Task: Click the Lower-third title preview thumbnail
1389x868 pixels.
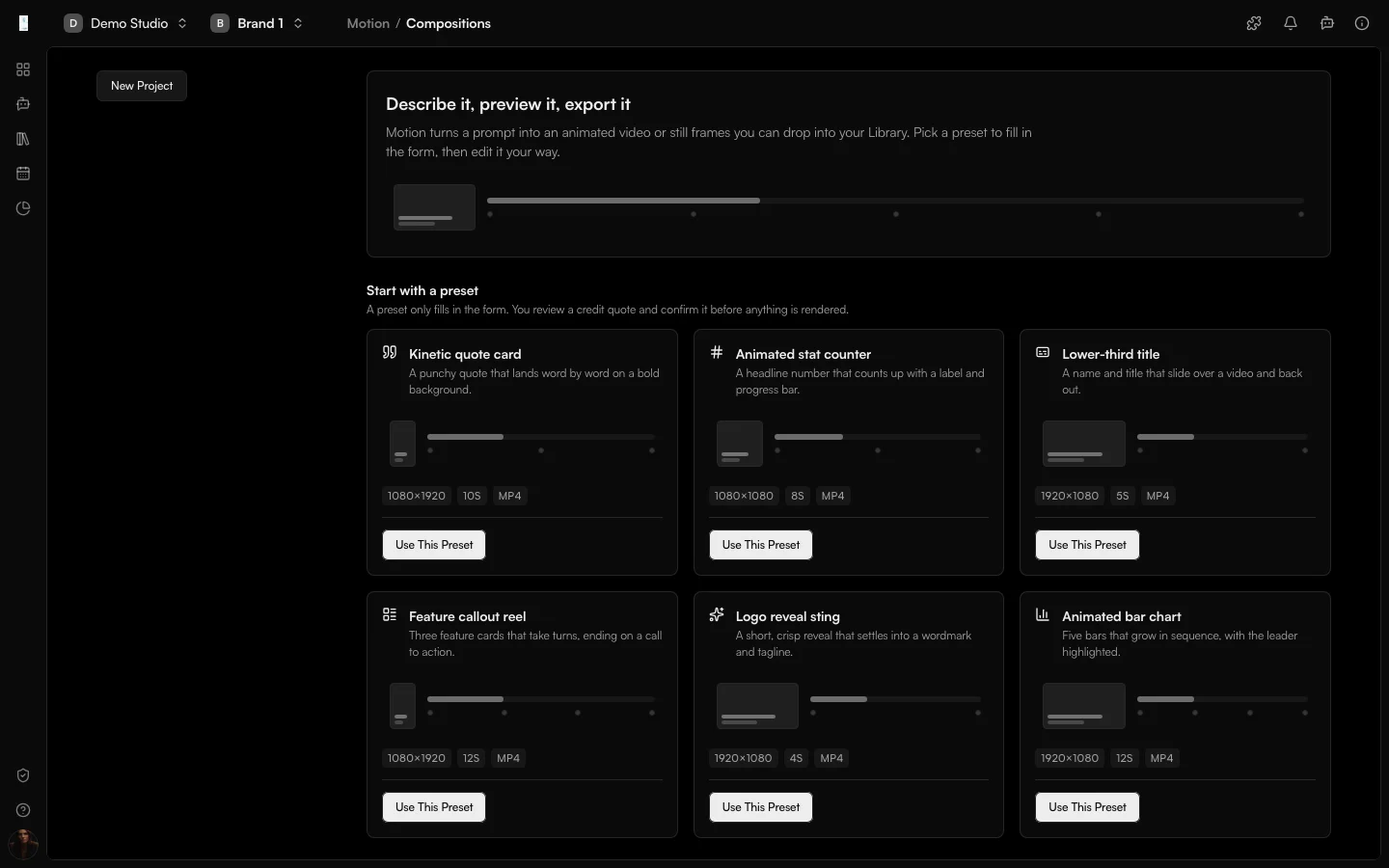Action: point(1084,444)
